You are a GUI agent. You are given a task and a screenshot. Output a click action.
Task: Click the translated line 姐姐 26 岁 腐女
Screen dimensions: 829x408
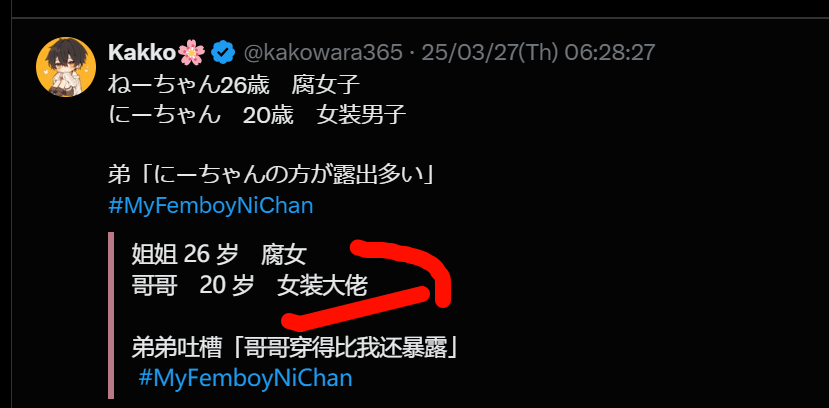tap(219, 256)
